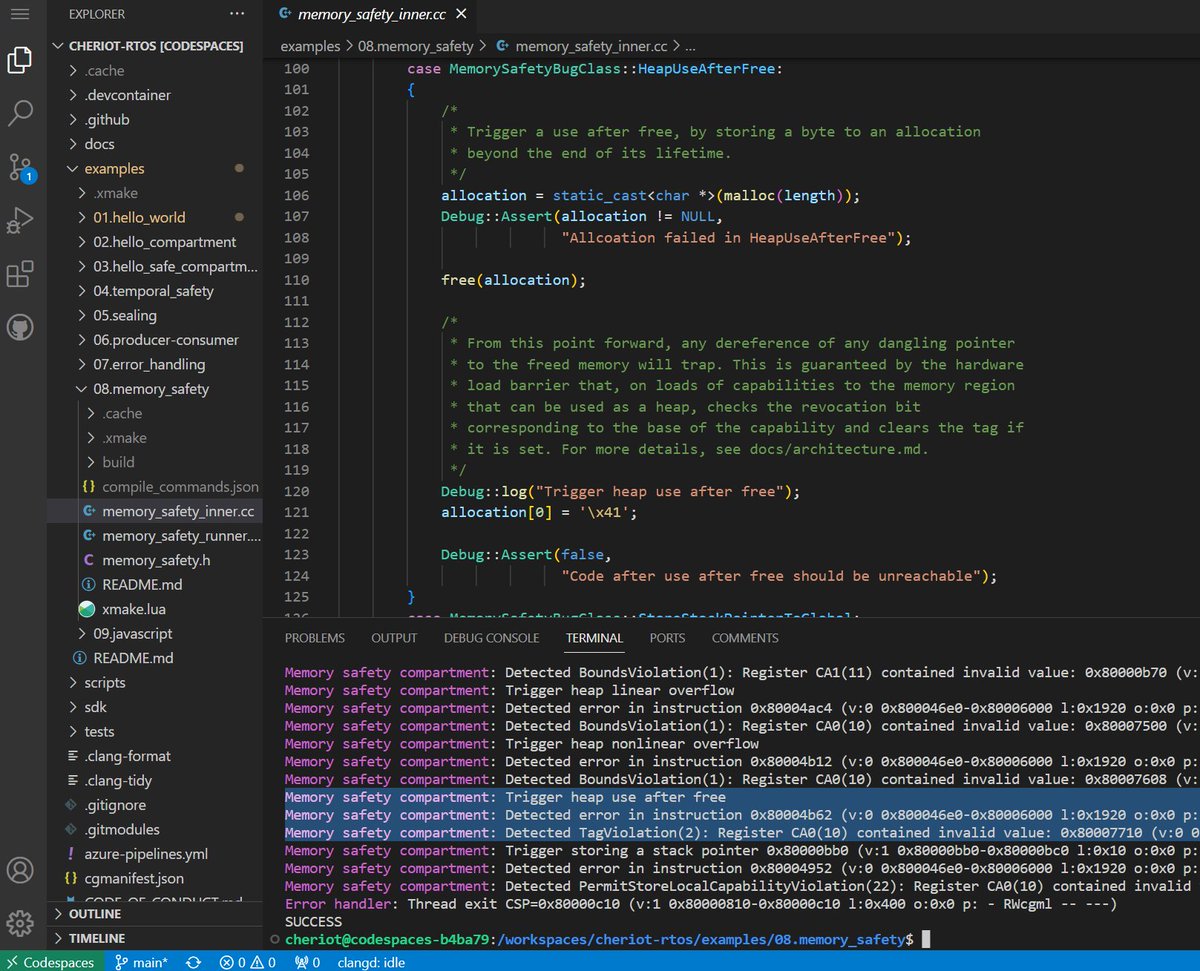Image resolution: width=1200 pixels, height=971 pixels.
Task: Expand the 07.error_handling folder
Action: [x=154, y=364]
